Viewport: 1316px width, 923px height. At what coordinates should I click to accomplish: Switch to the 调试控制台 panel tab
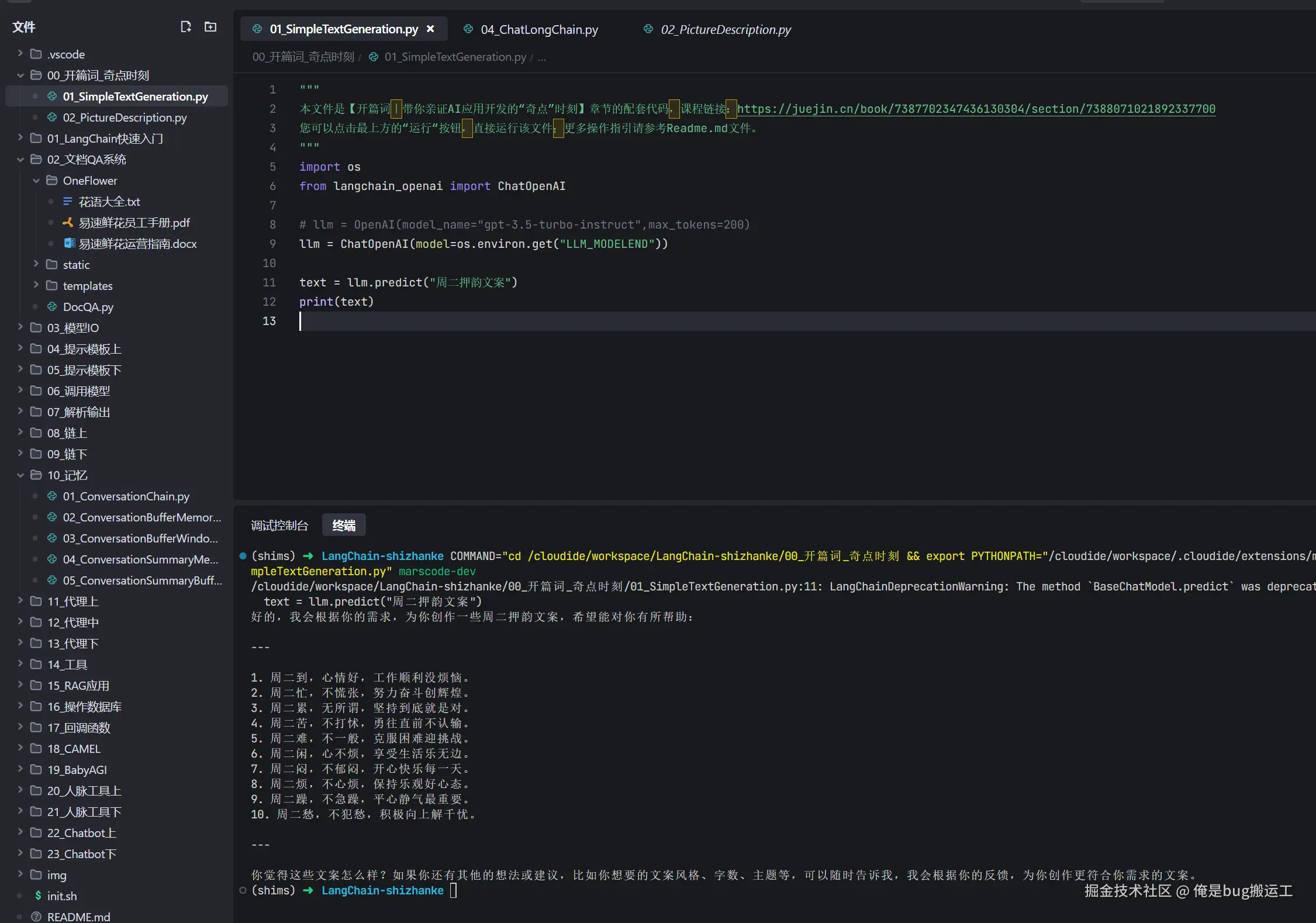(x=279, y=526)
